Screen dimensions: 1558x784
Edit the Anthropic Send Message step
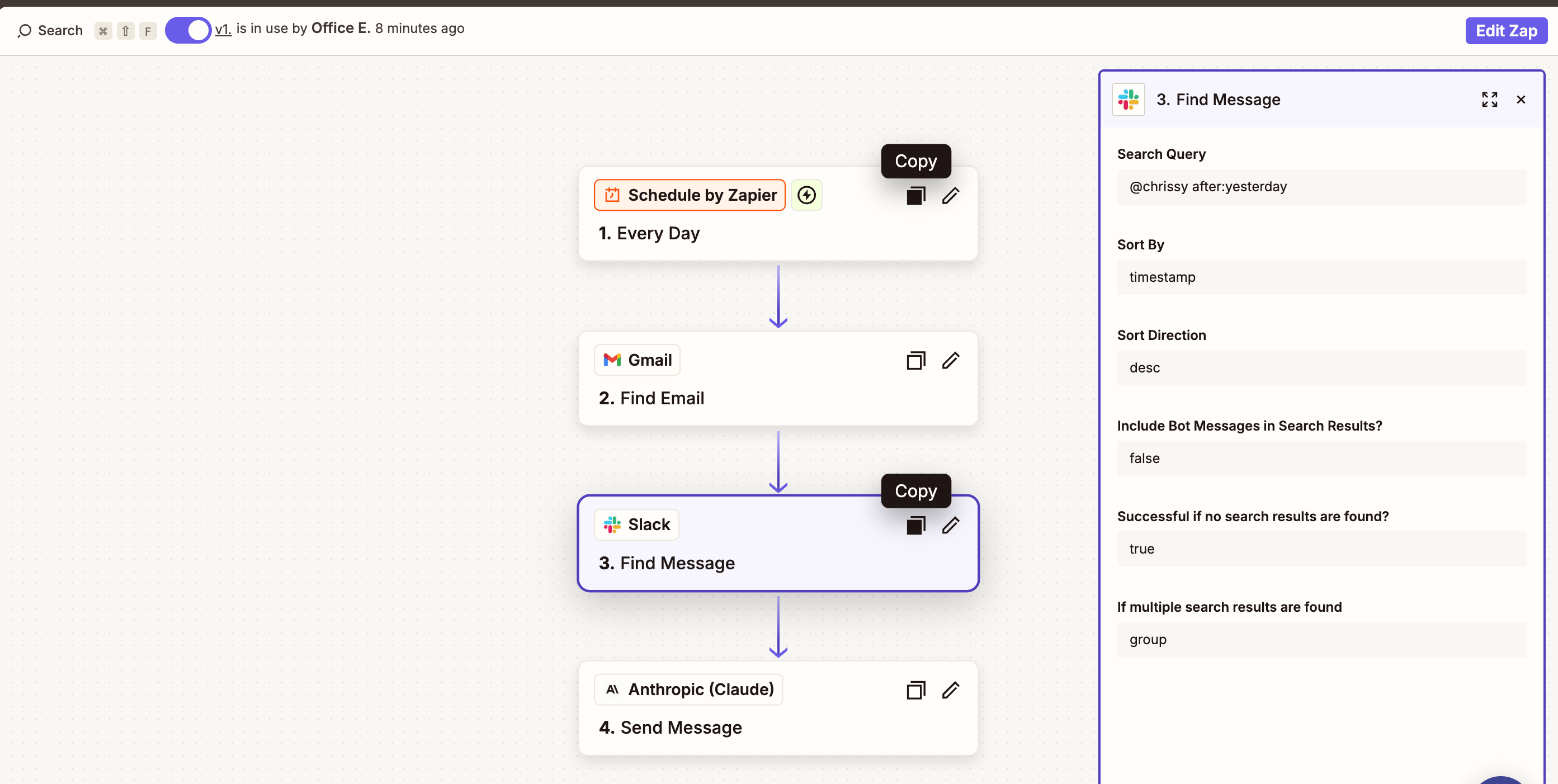(950, 690)
